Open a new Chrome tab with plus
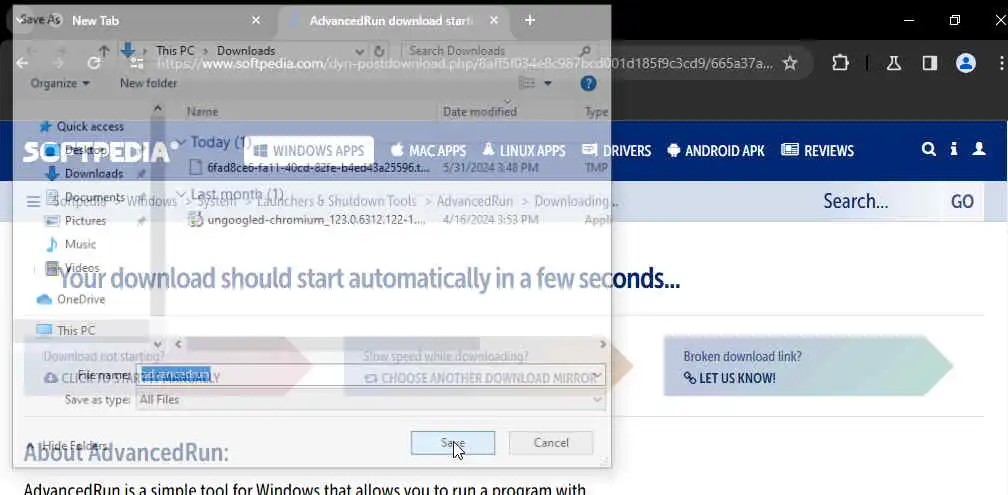The height and width of the screenshot is (495, 1008). pos(530,20)
